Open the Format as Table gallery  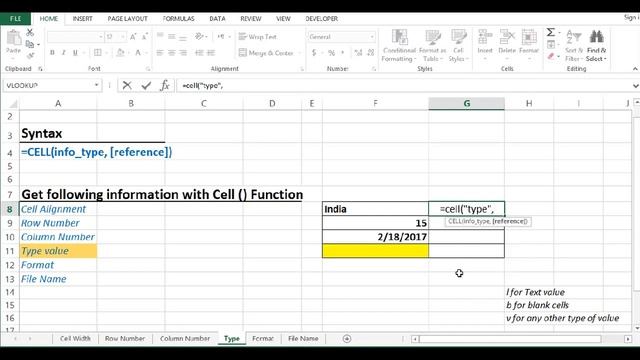click(x=432, y=46)
